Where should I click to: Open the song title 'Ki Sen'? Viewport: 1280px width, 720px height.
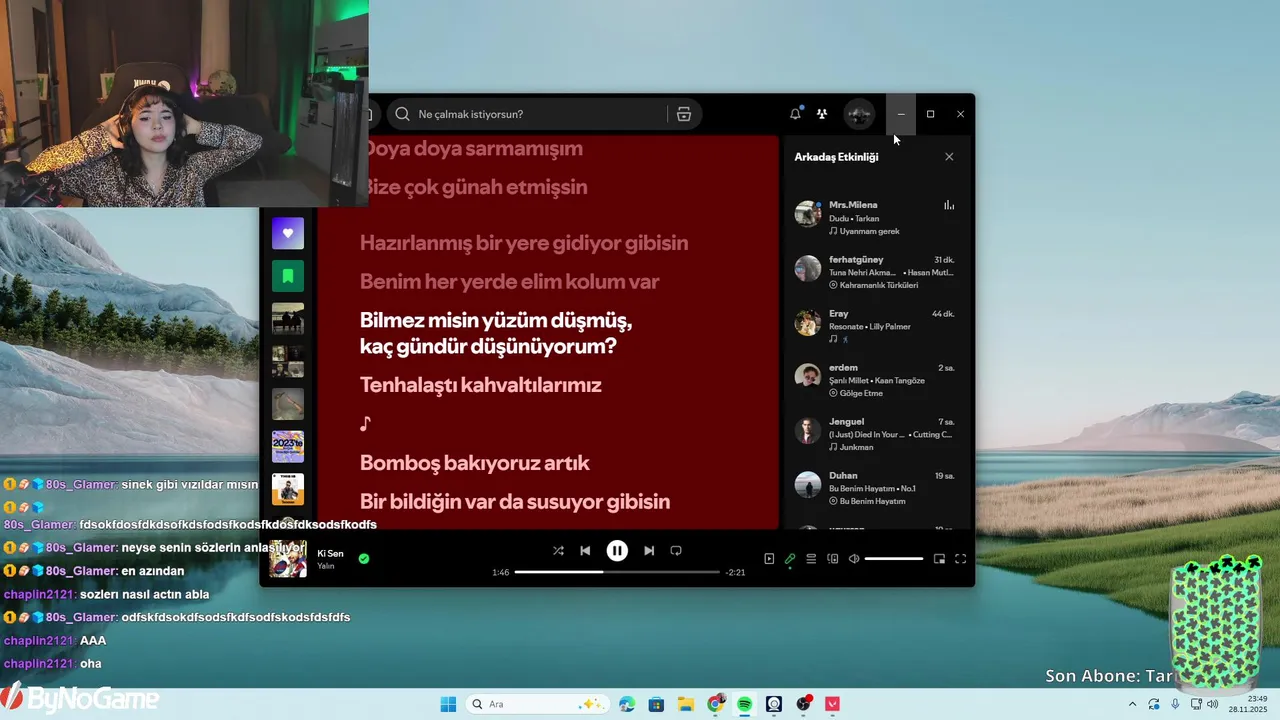330,554
